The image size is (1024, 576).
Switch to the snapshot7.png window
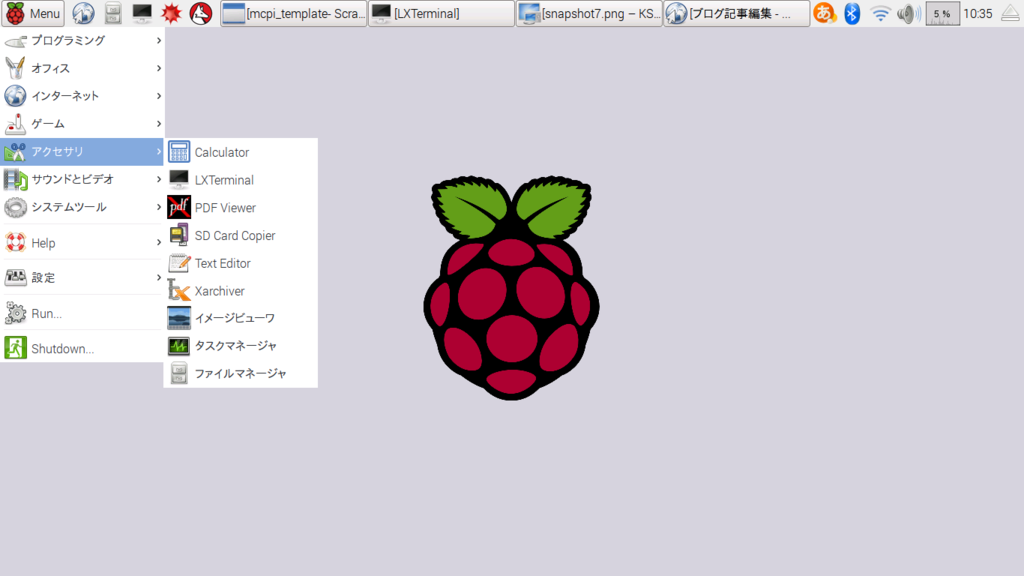[589, 13]
